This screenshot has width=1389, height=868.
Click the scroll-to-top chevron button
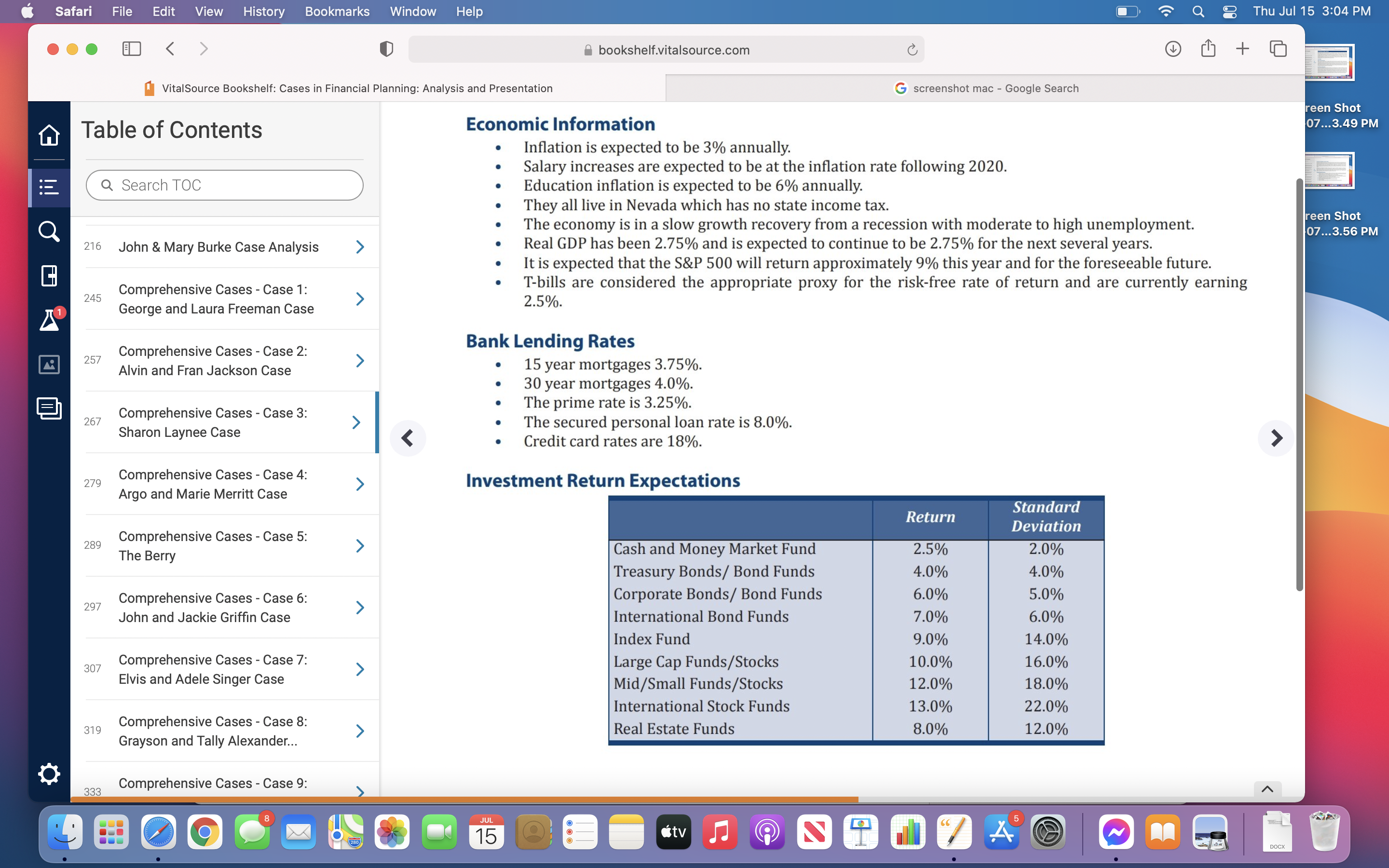(x=1267, y=789)
